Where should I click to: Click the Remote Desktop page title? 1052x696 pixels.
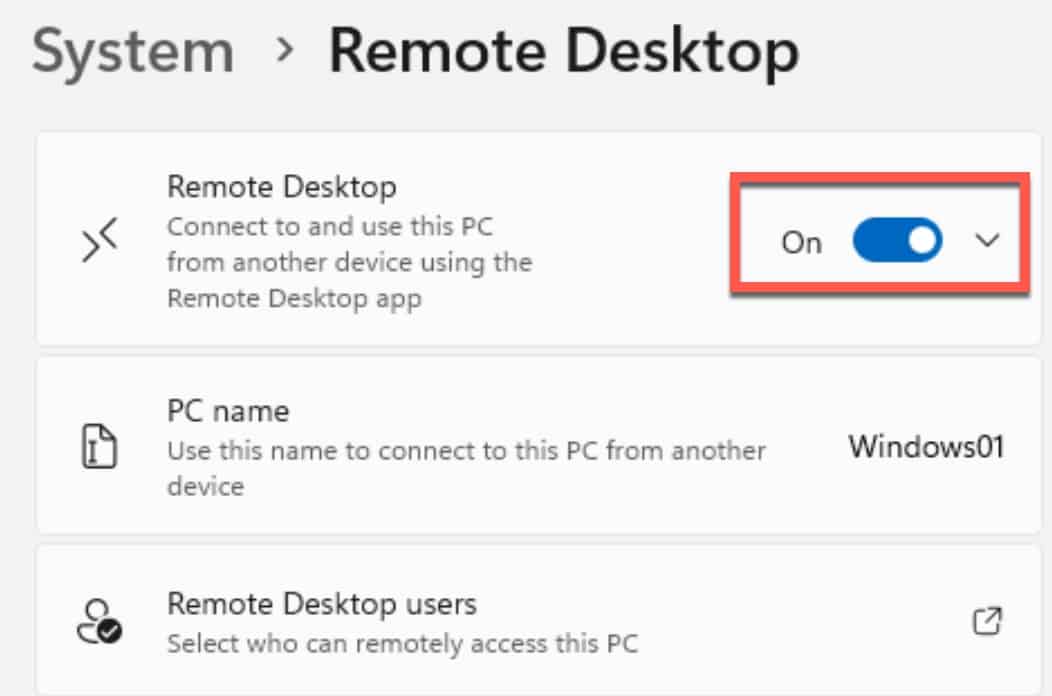[x=564, y=51]
